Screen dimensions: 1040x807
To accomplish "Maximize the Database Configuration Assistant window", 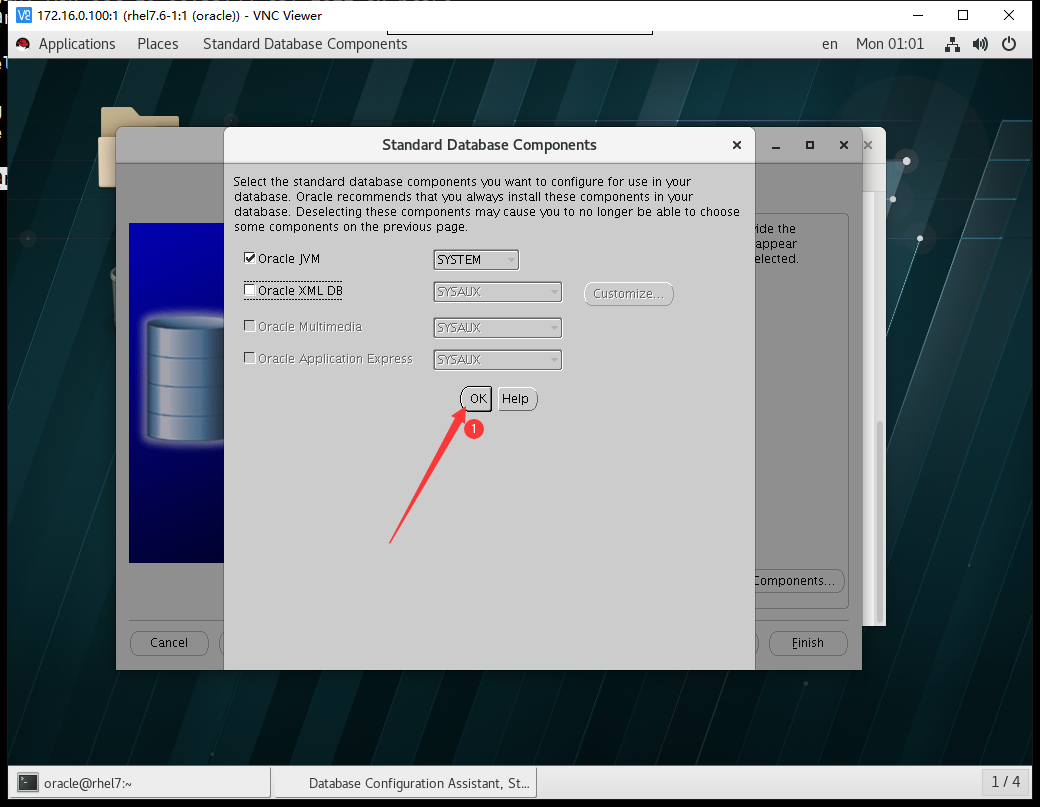I will [810, 145].
